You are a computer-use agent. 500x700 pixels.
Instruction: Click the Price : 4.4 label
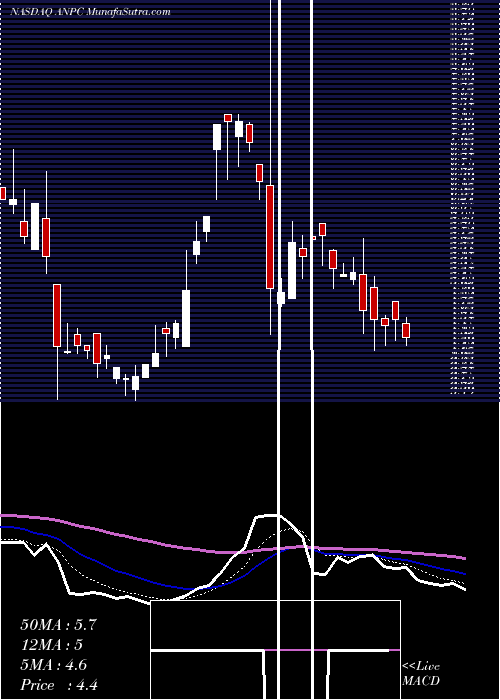[59, 685]
